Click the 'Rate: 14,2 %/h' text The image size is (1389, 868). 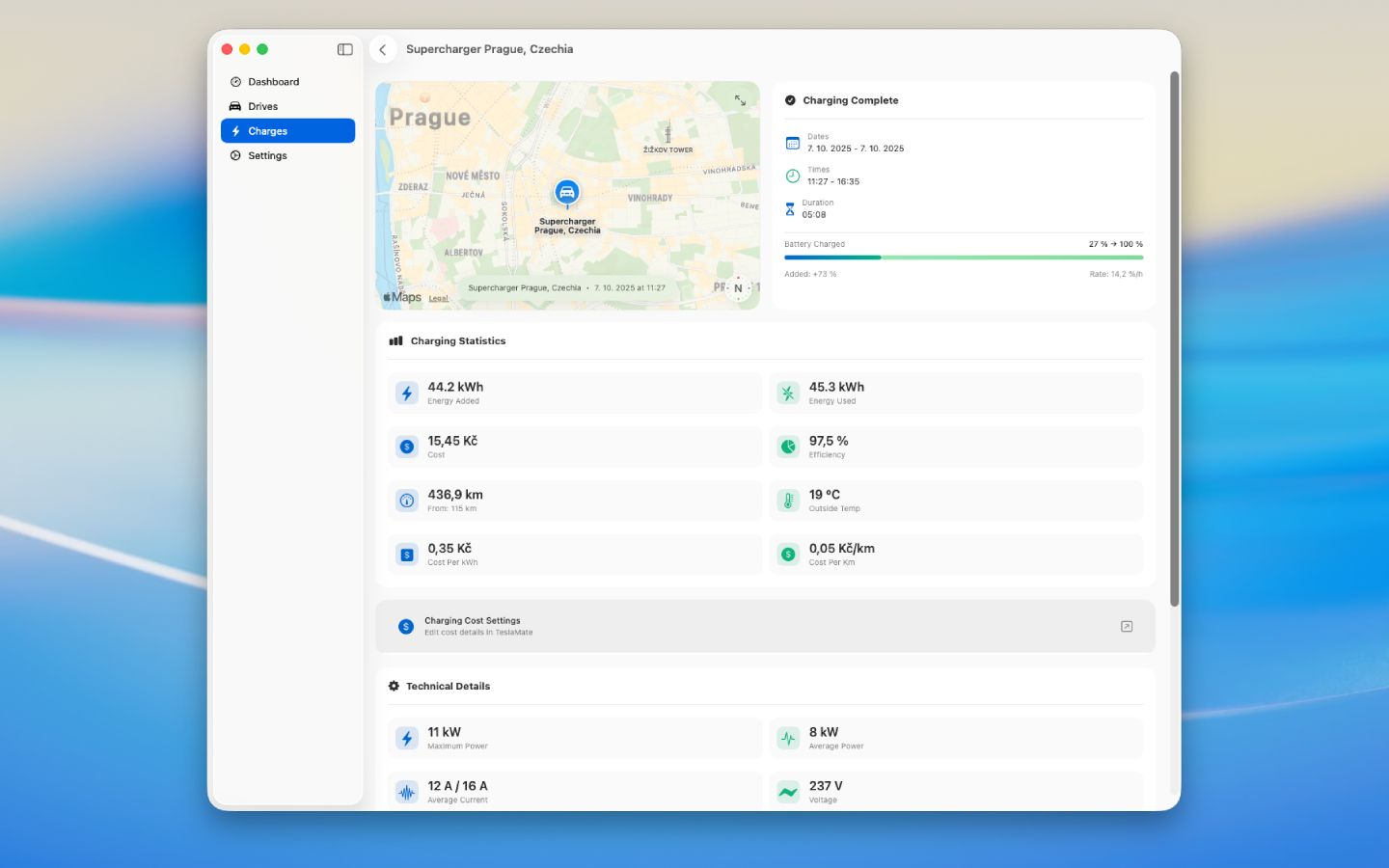1116,274
